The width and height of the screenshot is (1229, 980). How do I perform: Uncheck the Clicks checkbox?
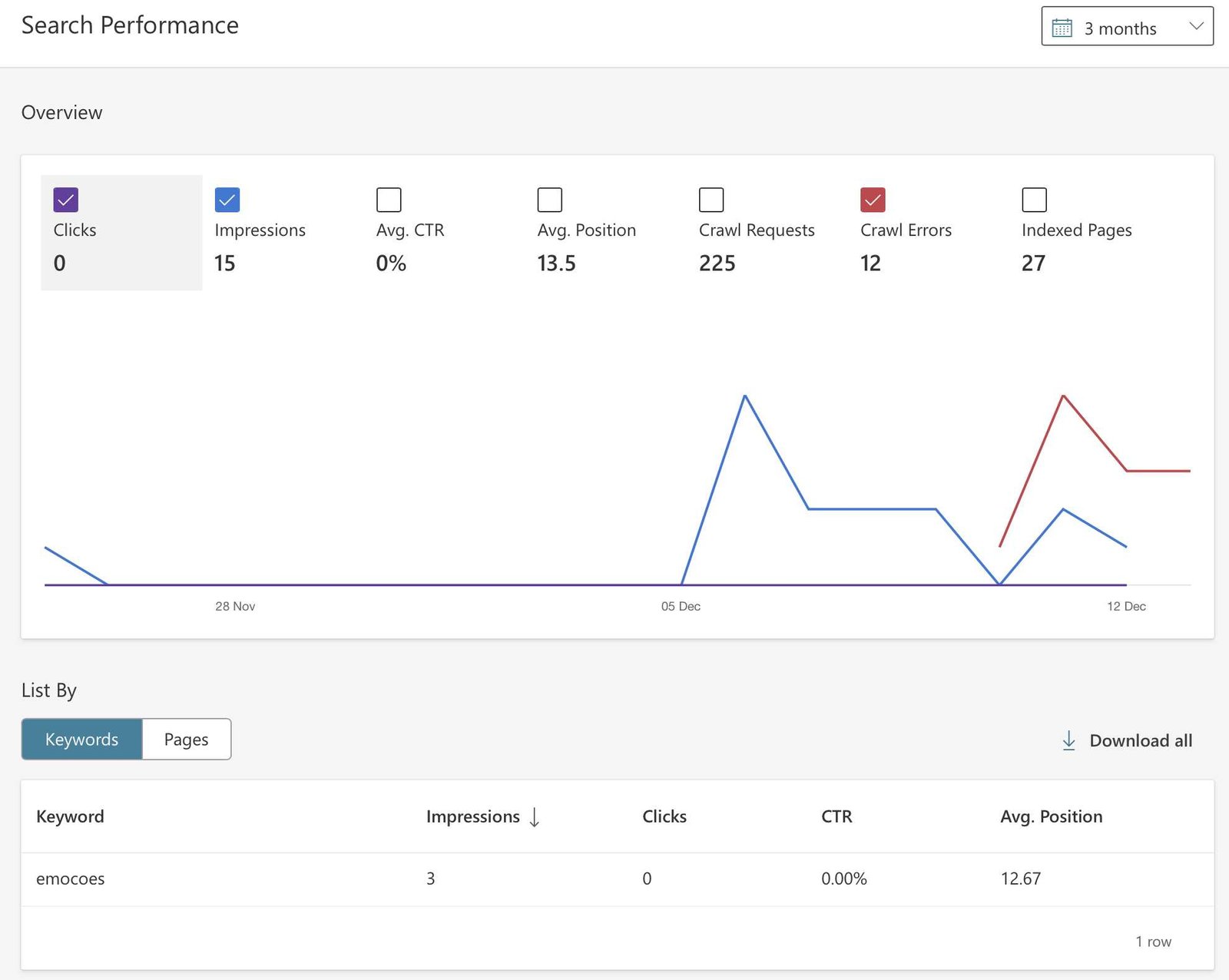66,200
